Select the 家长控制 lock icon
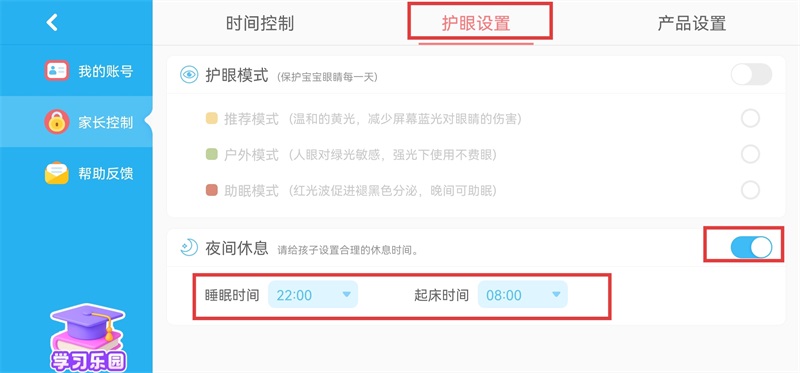This screenshot has width=800, height=373. [x=57, y=122]
